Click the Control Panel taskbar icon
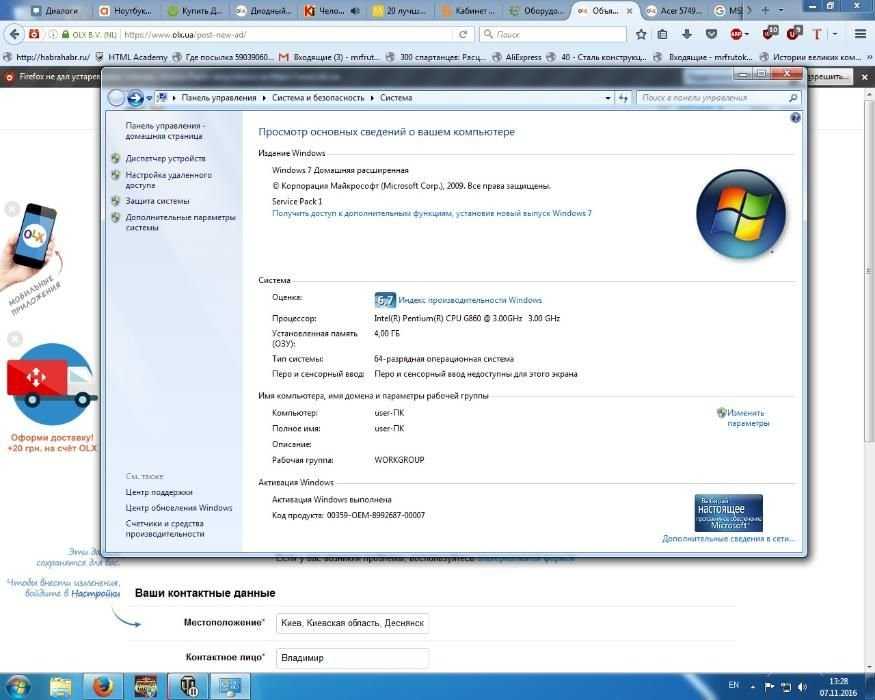The height and width of the screenshot is (700, 875). coord(229,687)
